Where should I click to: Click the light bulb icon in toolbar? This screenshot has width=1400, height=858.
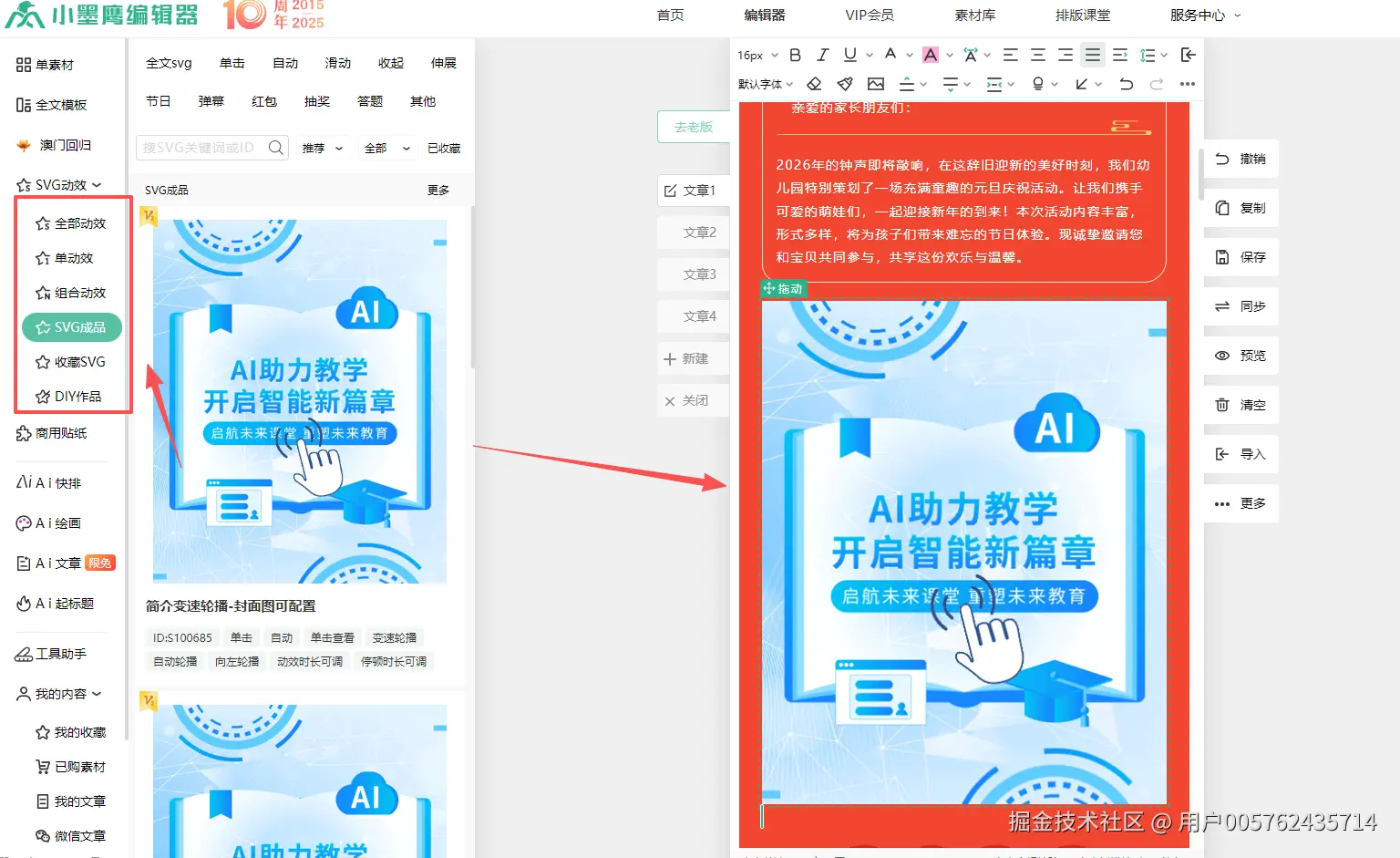click(1038, 84)
